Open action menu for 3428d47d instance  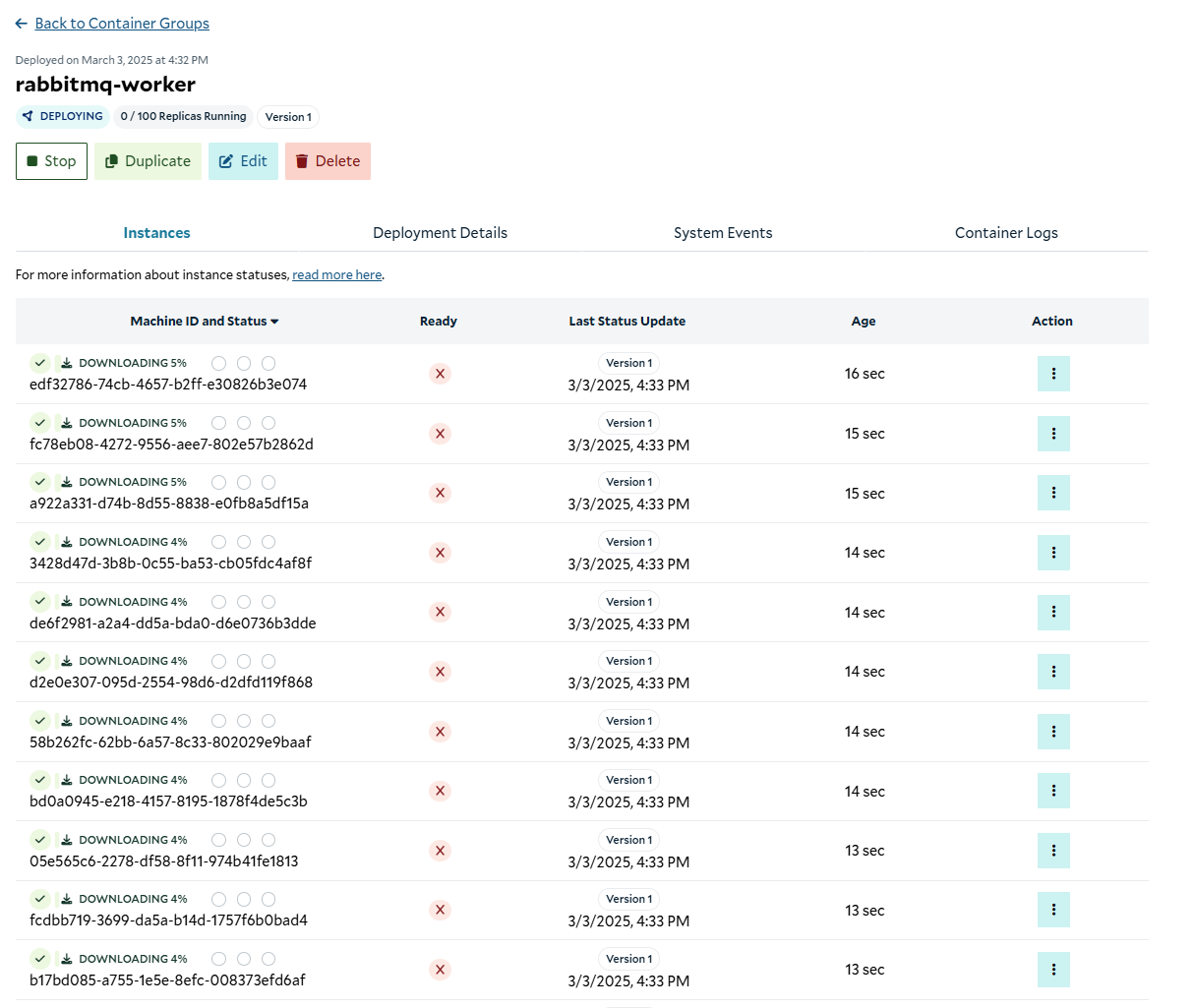(1053, 553)
